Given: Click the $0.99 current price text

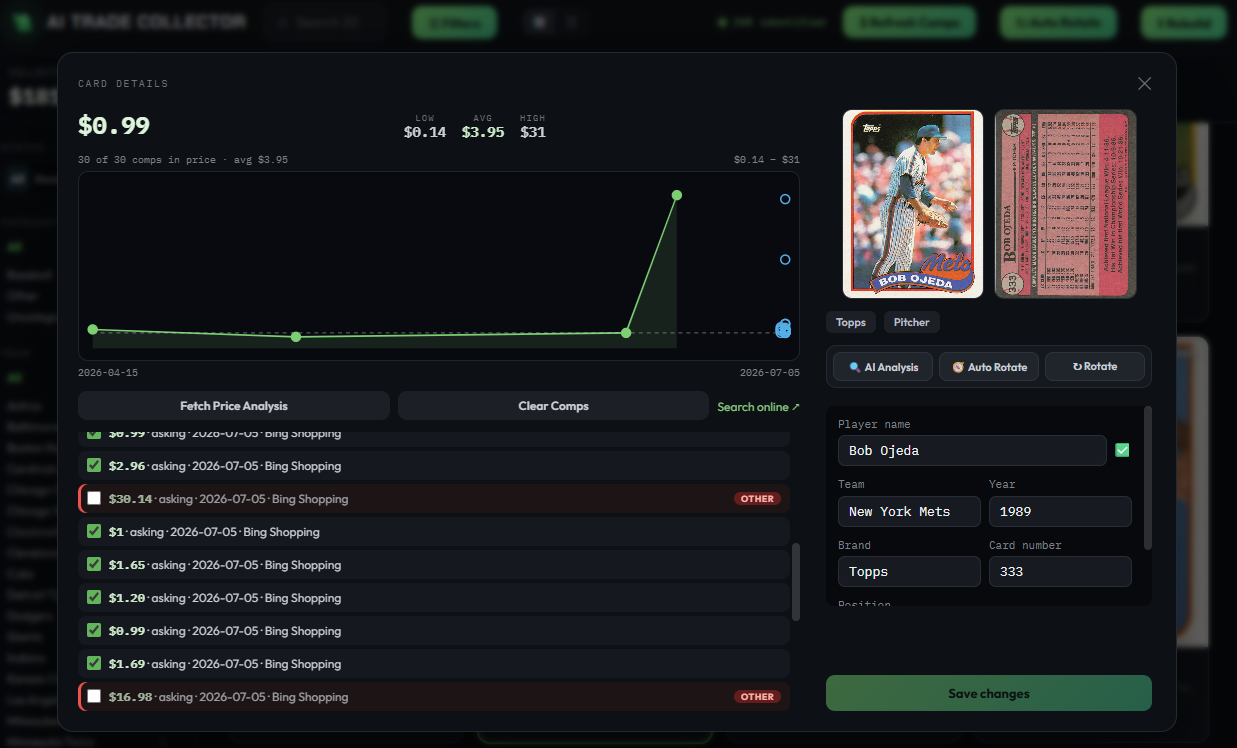Looking at the screenshot, I should (114, 125).
